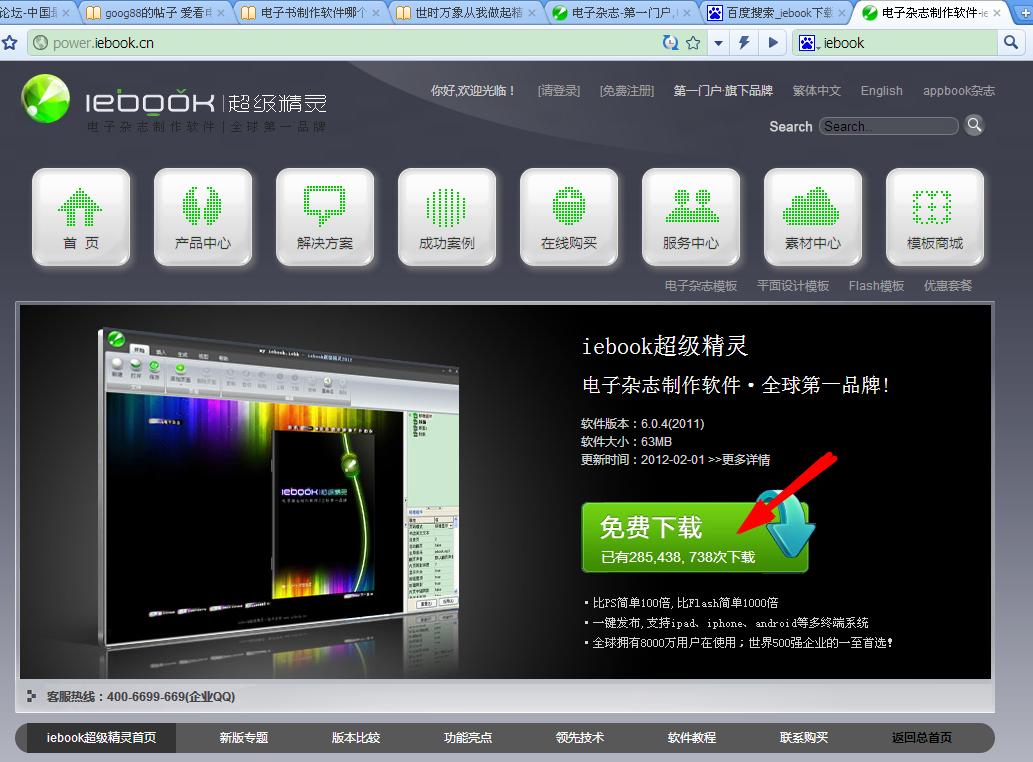Screen dimensions: 1033x762
Task: Click the 免费下载 free download button
Action: (x=694, y=537)
